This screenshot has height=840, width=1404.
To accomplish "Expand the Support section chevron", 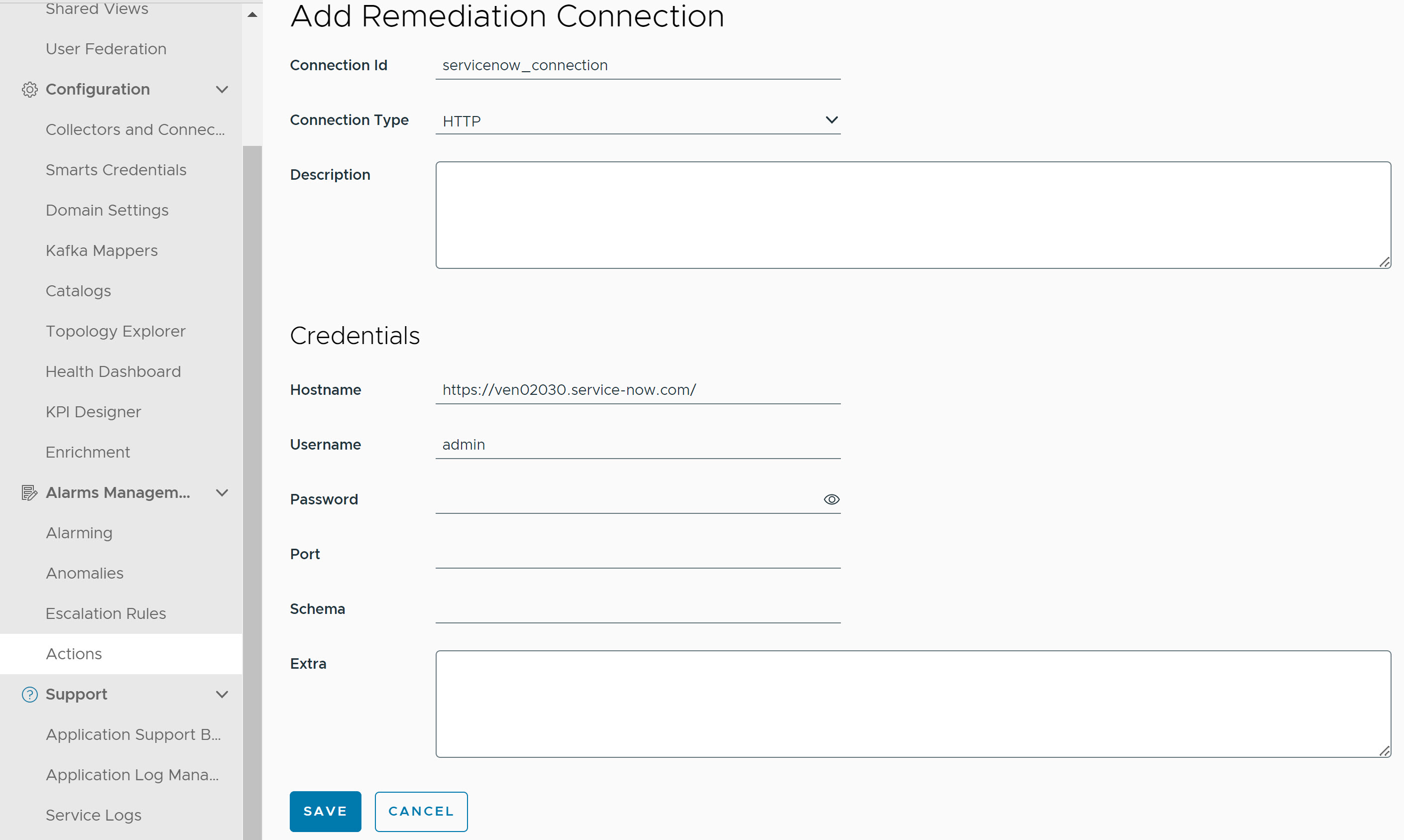I will [221, 694].
